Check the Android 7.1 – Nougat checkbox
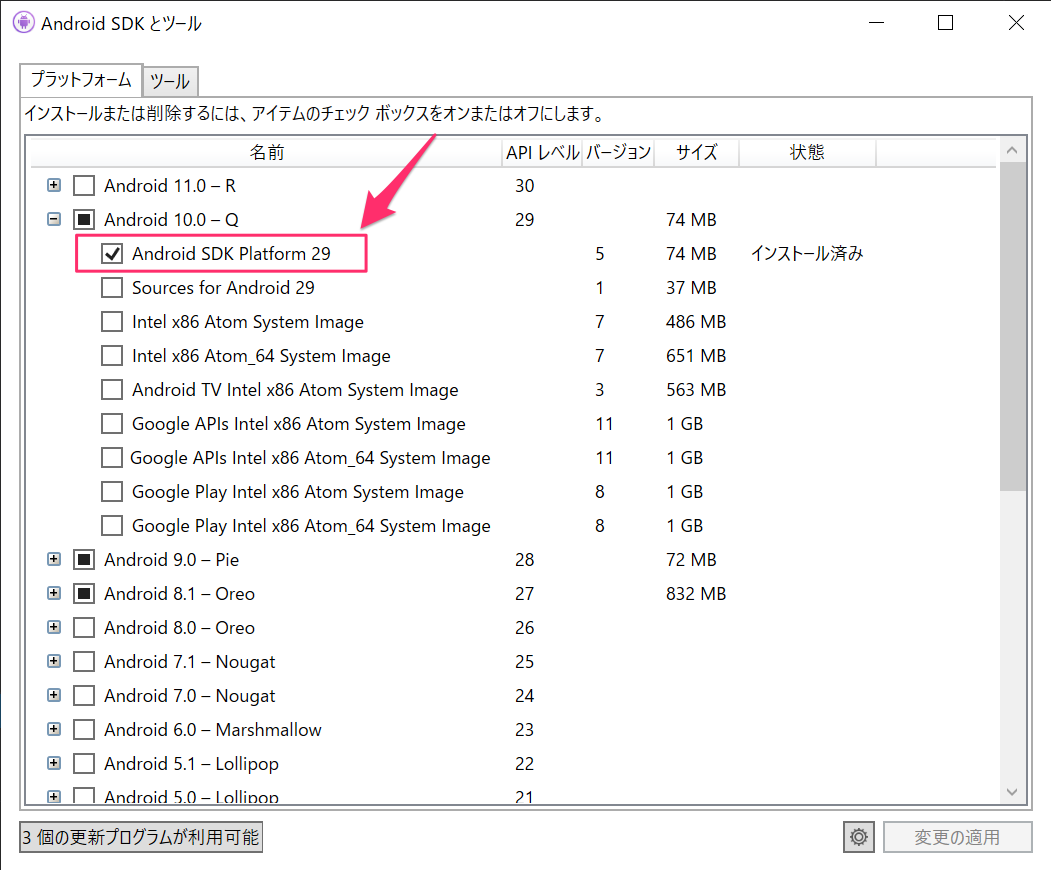Viewport: 1051px width, 870px height. click(x=84, y=662)
